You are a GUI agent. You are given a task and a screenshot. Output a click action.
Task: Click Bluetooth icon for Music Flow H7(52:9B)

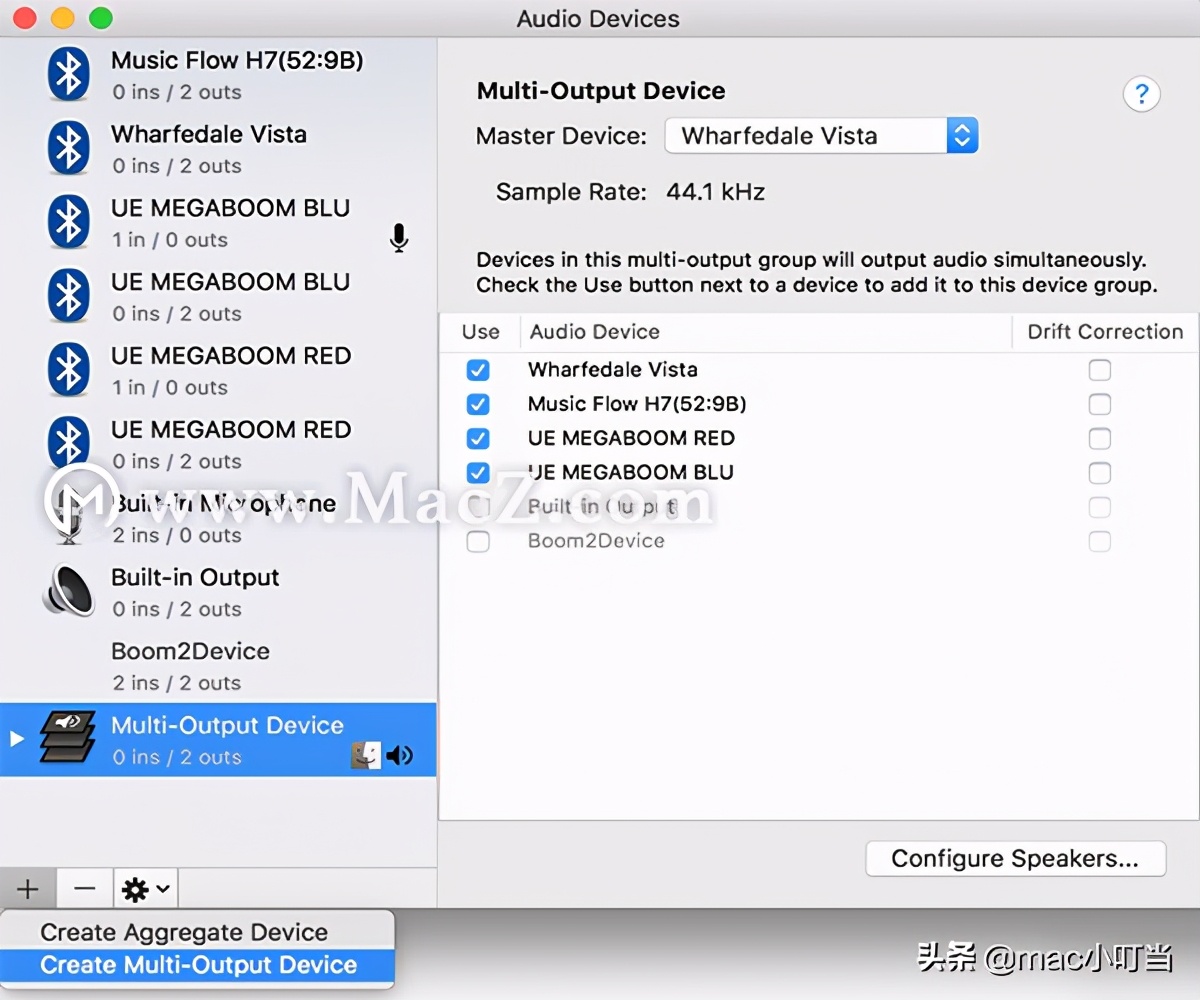pos(68,74)
